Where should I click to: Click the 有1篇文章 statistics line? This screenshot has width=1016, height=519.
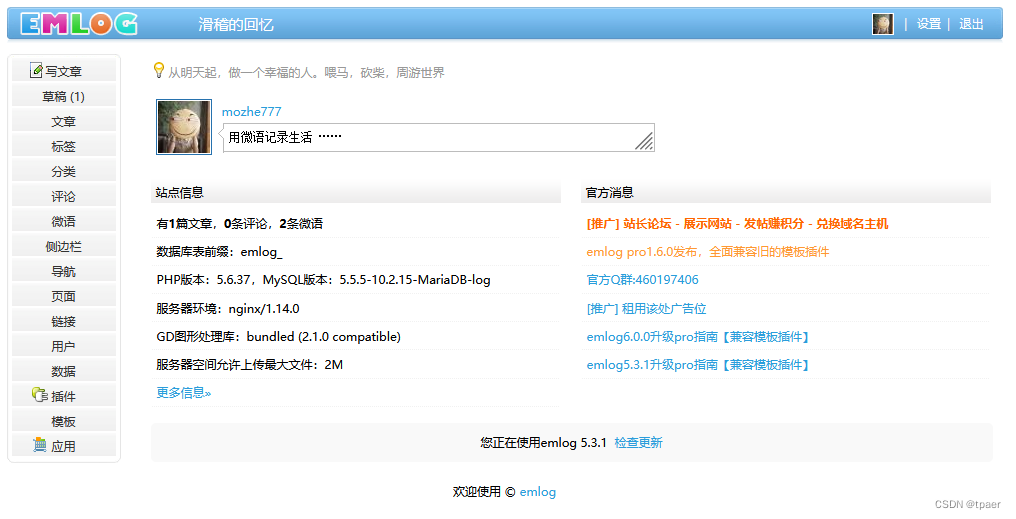(240, 224)
